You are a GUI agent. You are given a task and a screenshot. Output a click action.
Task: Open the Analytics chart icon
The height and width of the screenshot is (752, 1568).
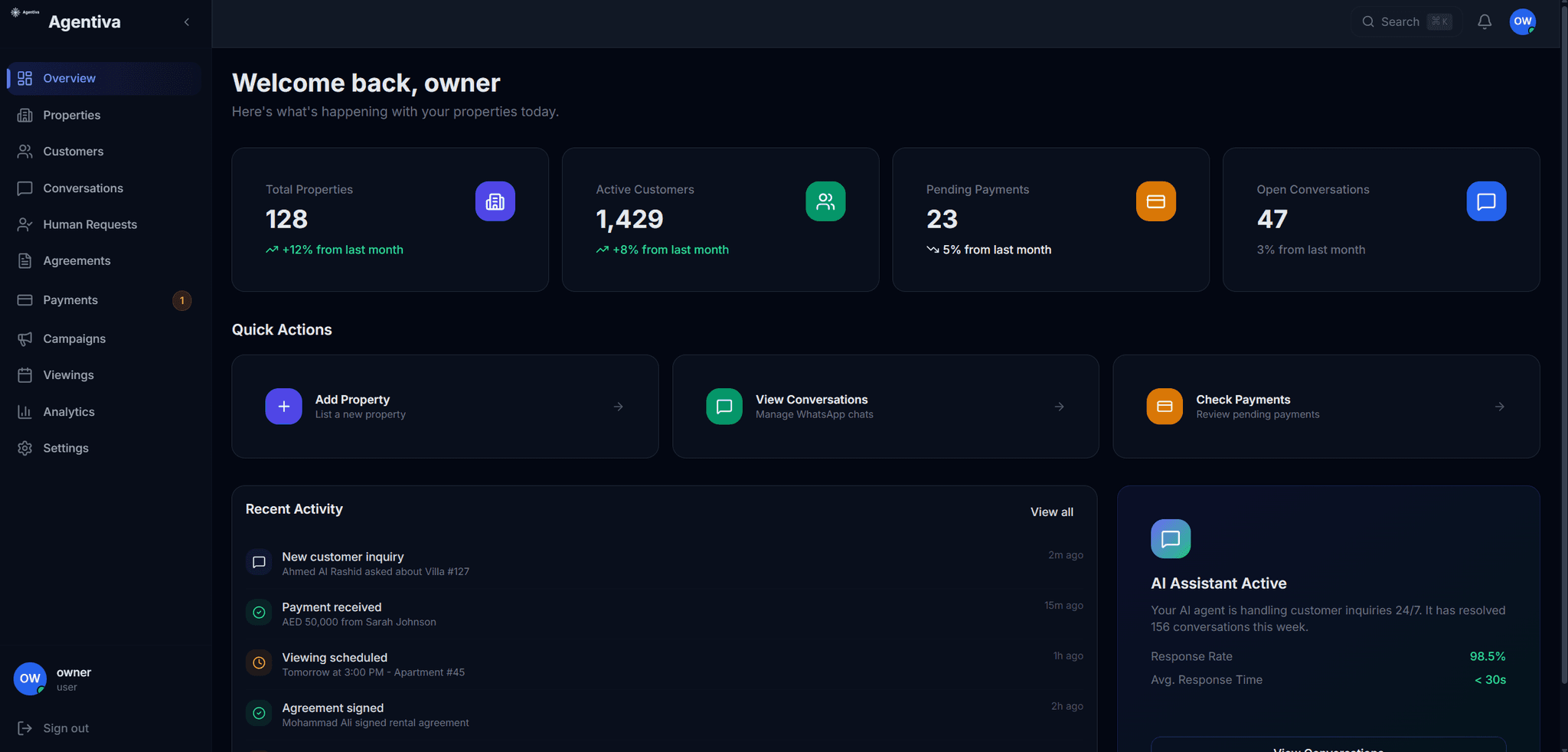click(25, 411)
